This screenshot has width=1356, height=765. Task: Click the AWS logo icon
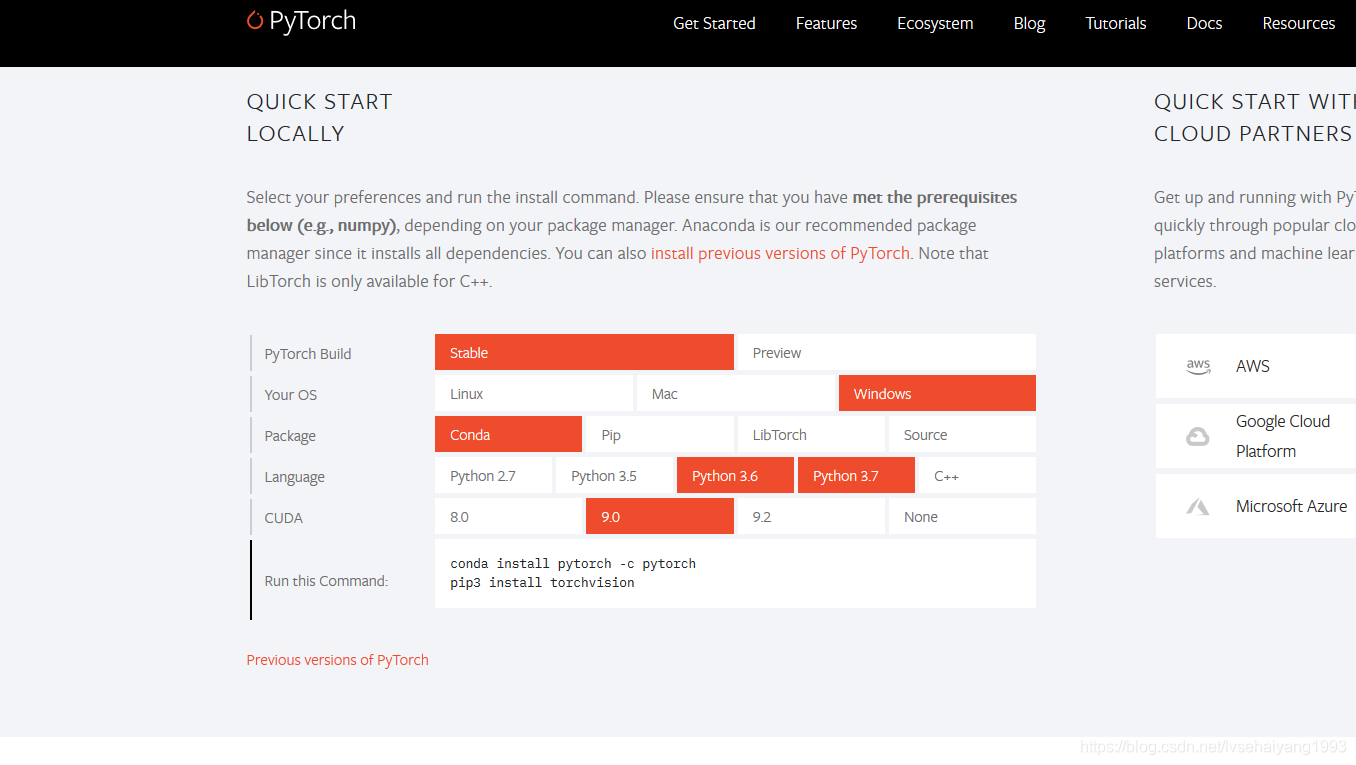(1198, 366)
